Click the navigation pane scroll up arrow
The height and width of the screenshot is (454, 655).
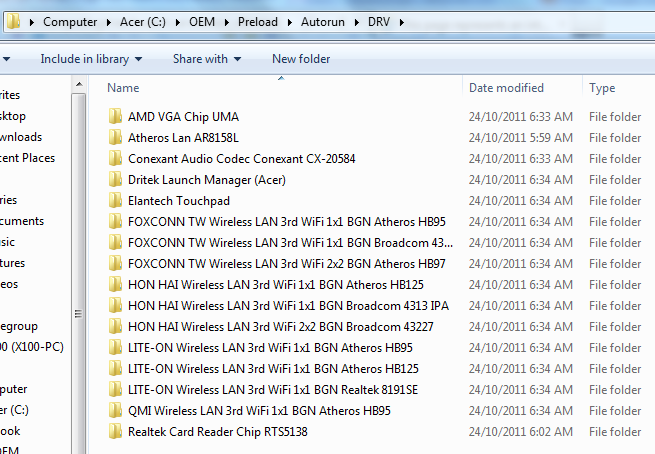point(79,85)
